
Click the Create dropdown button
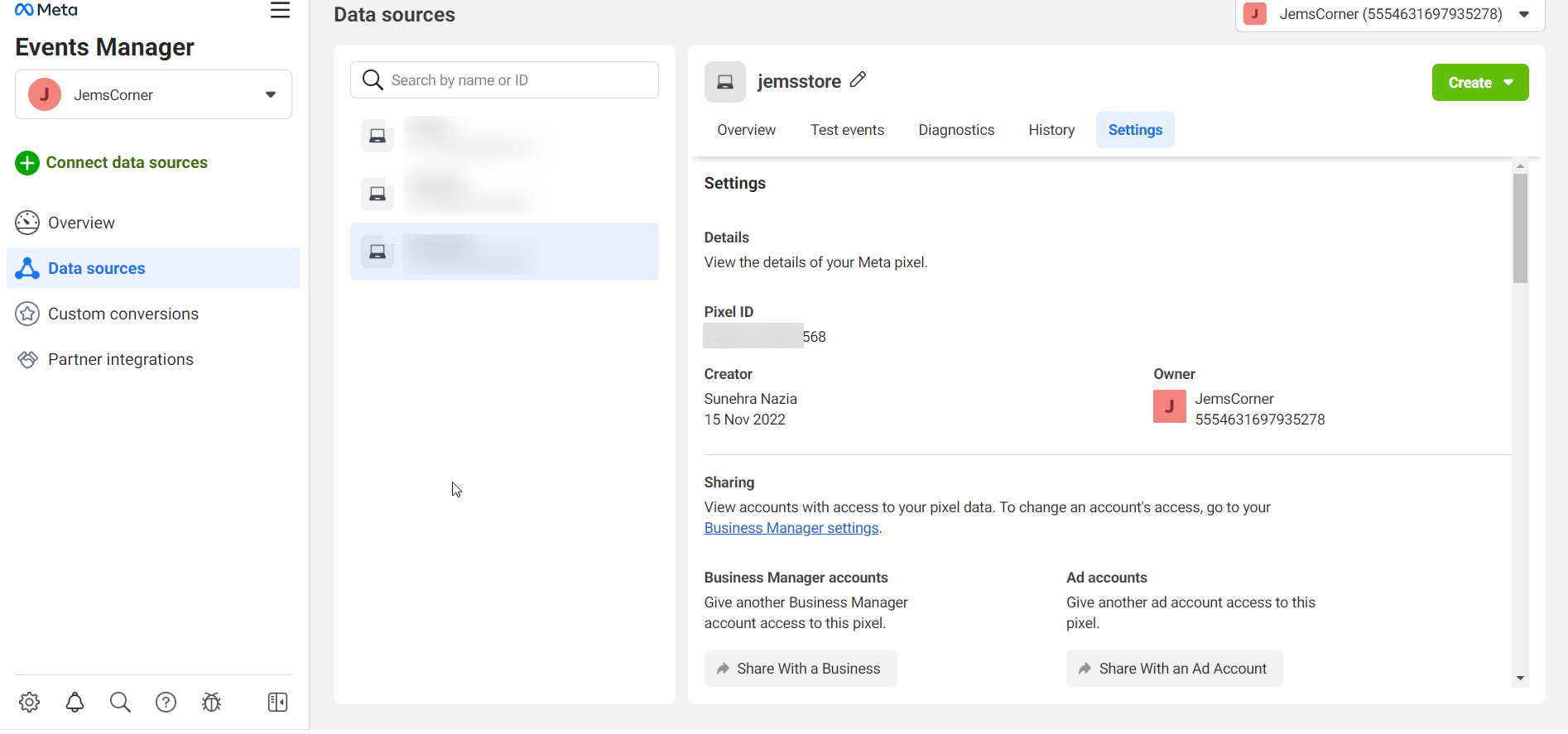coord(1480,83)
